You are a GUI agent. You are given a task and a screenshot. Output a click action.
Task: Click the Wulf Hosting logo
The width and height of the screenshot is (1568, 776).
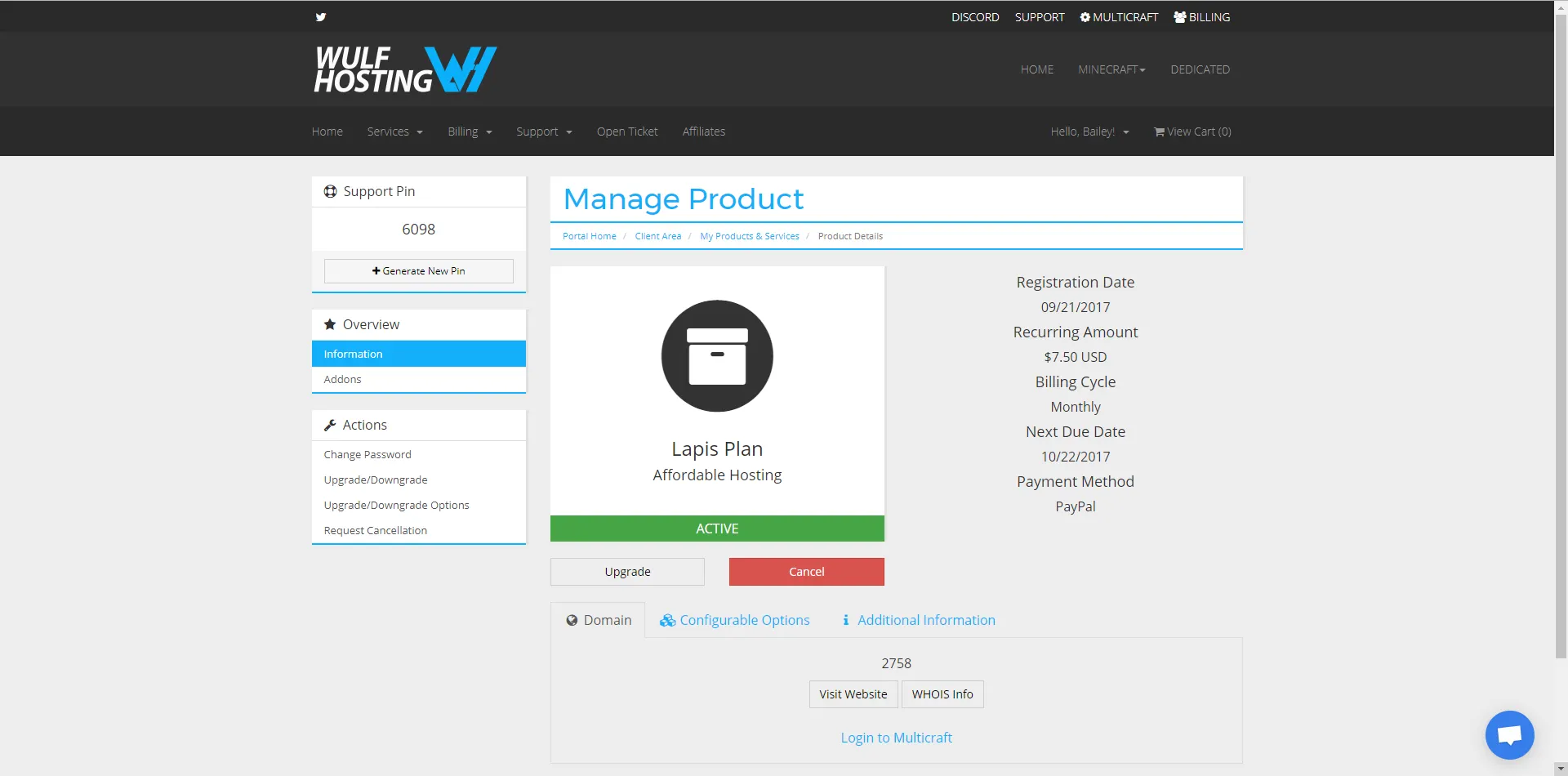coord(405,69)
